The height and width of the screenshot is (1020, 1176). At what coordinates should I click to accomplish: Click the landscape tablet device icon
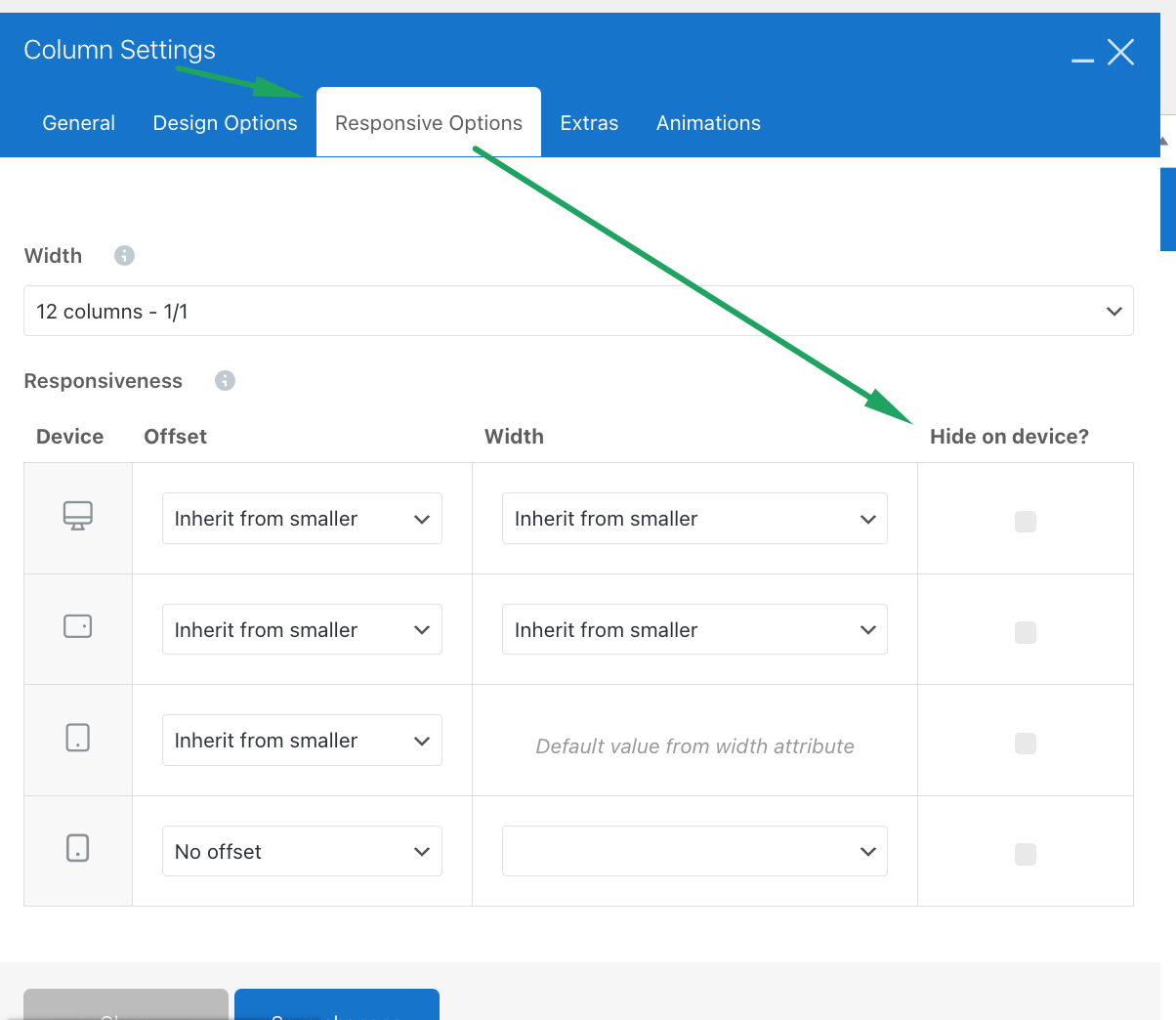pos(78,625)
